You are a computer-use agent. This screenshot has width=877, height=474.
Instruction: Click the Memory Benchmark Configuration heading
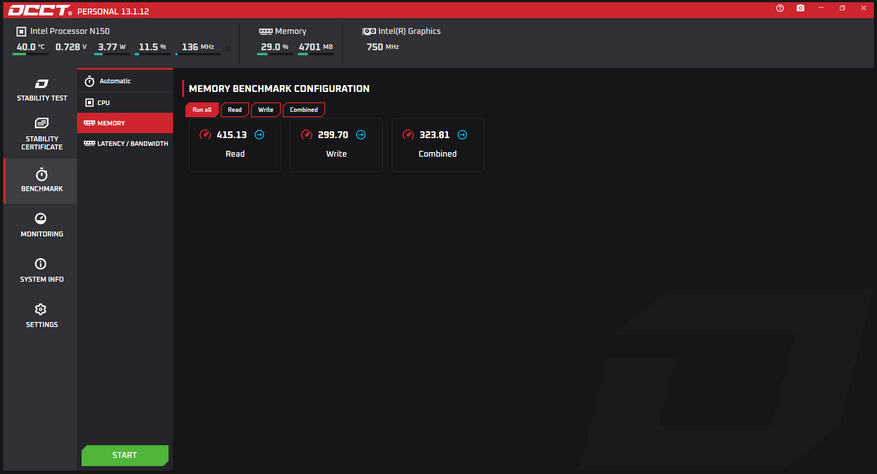(279, 88)
